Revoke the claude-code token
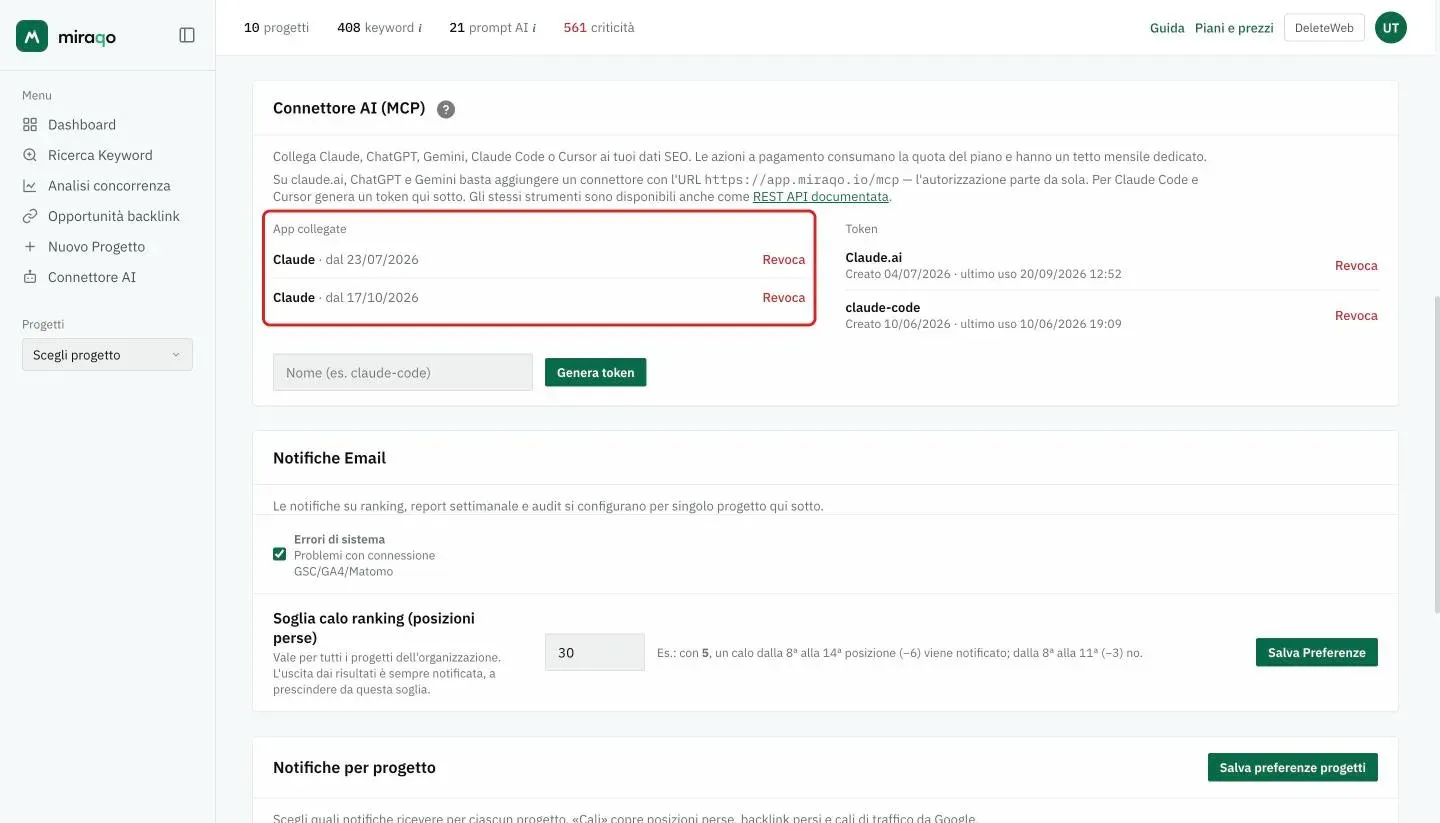 [1356, 315]
